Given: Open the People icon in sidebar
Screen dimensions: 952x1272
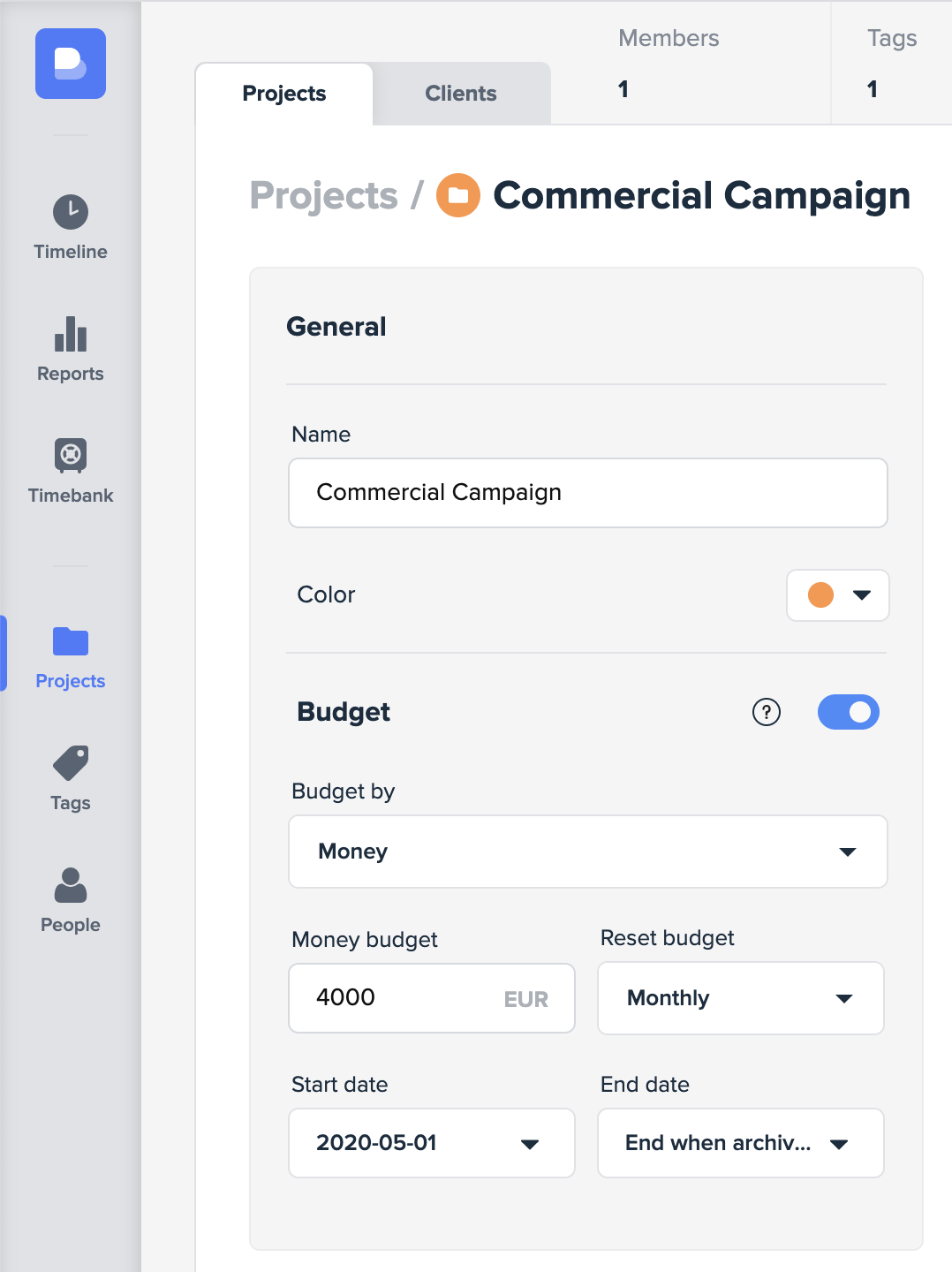Looking at the screenshot, I should (71, 886).
